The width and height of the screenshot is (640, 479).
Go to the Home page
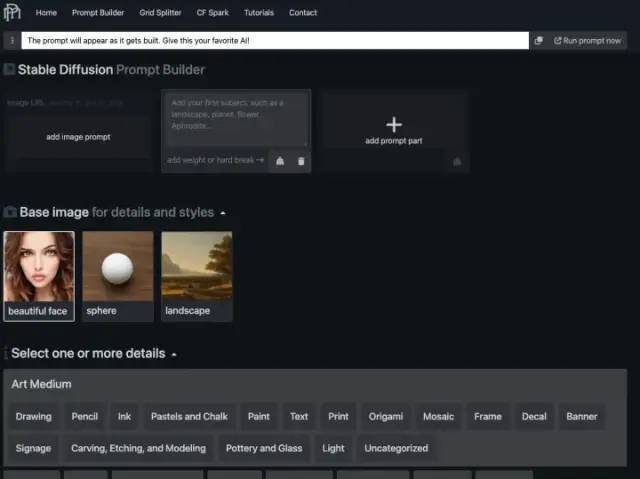click(x=46, y=13)
